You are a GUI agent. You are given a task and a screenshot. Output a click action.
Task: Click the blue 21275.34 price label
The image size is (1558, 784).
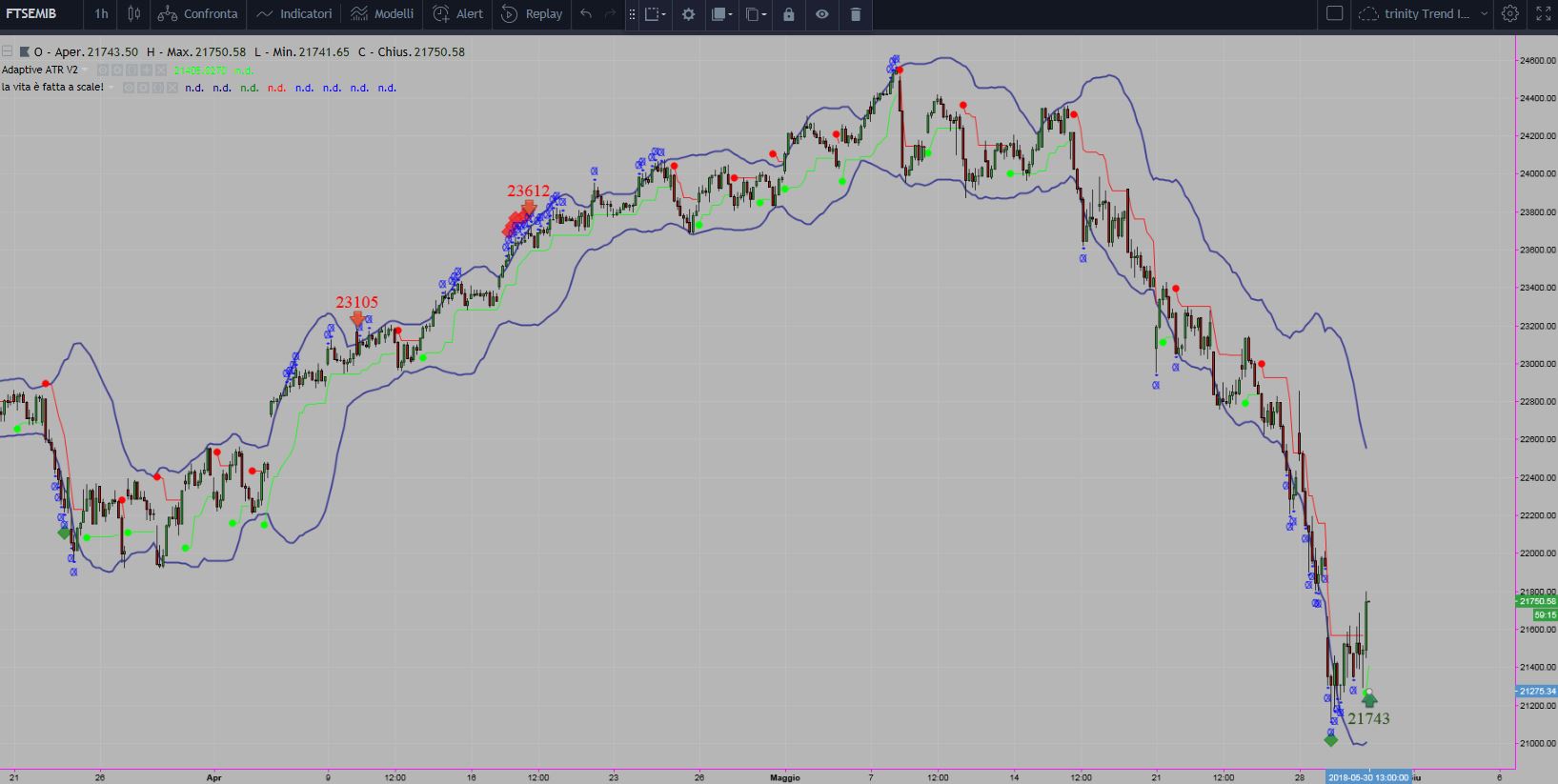click(1536, 691)
